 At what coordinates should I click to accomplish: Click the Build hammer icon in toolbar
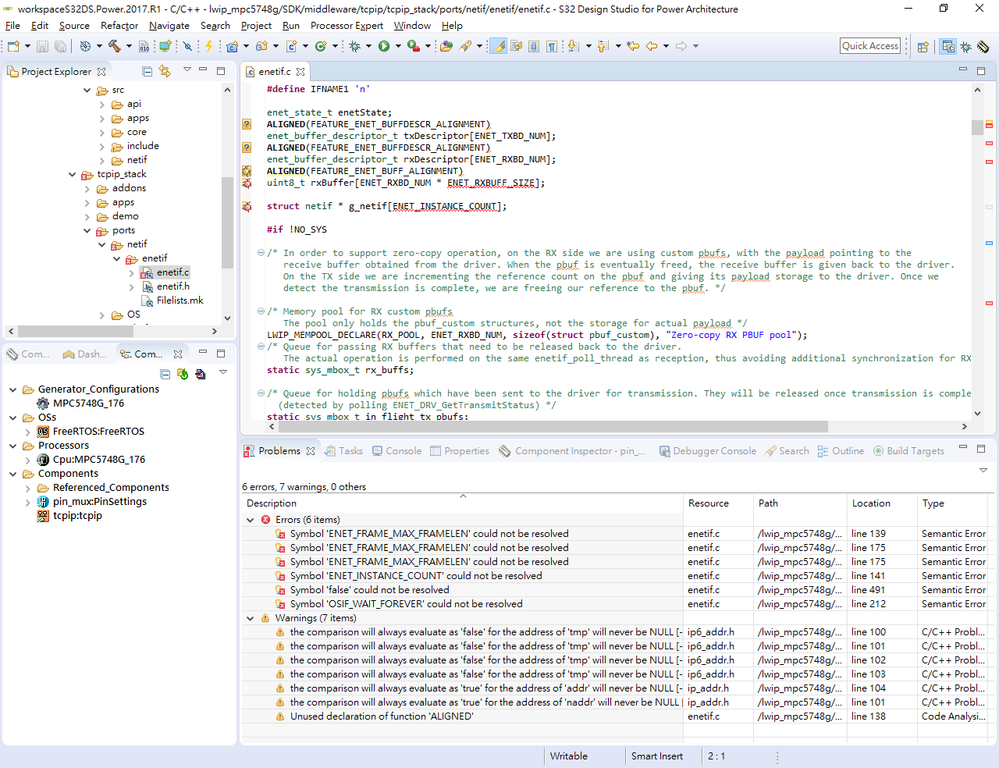tap(114, 46)
